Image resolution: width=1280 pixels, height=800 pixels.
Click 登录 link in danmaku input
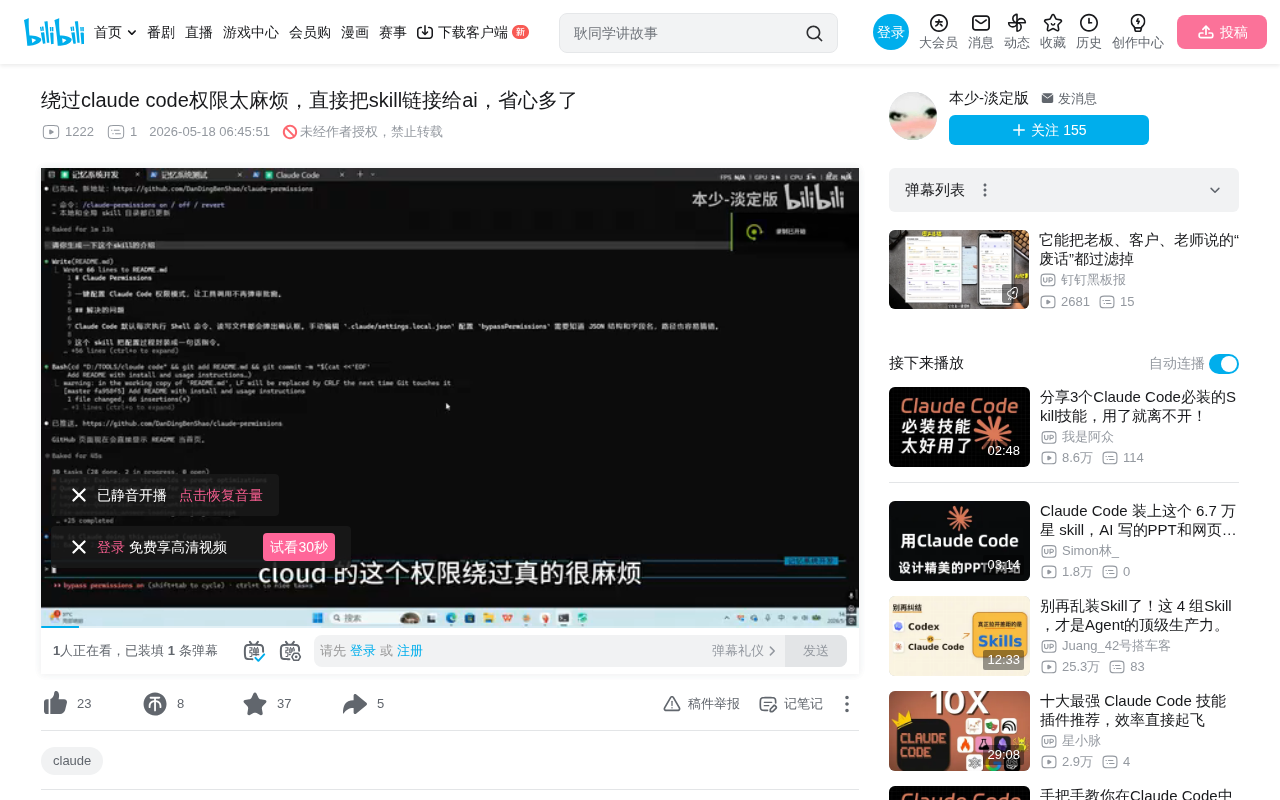[363, 651]
